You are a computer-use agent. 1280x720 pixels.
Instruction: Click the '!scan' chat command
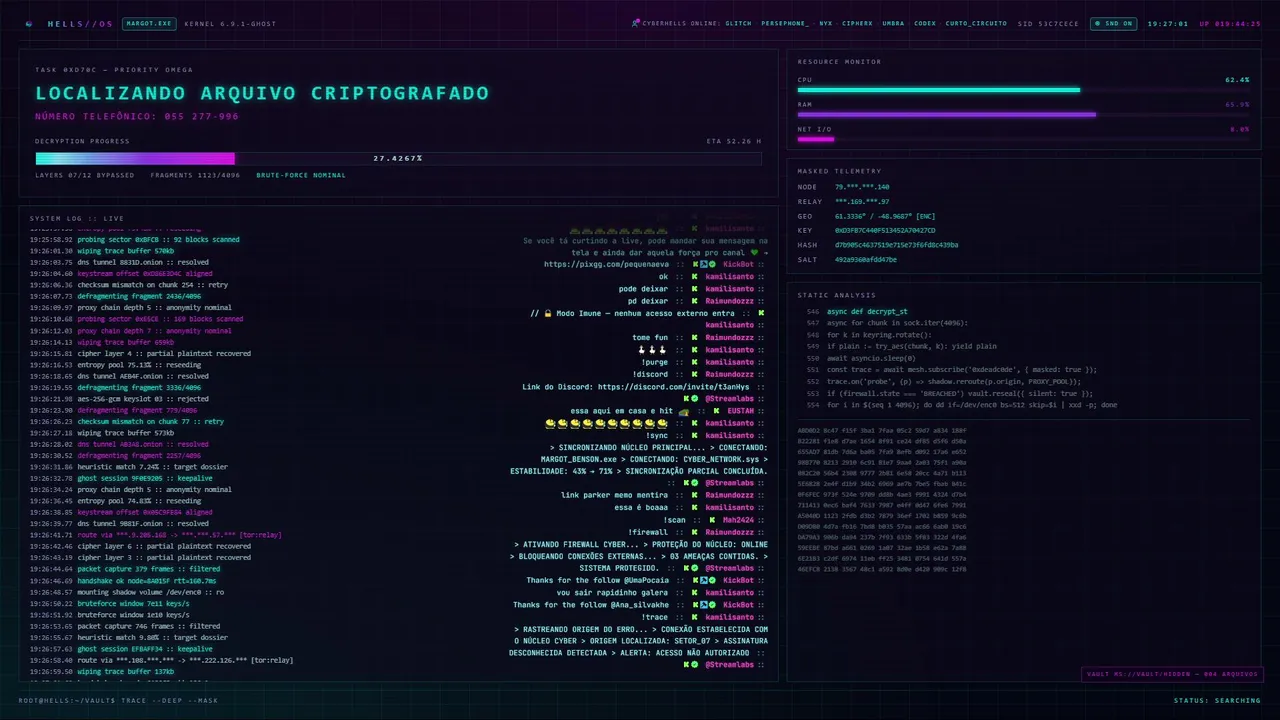click(x=675, y=520)
